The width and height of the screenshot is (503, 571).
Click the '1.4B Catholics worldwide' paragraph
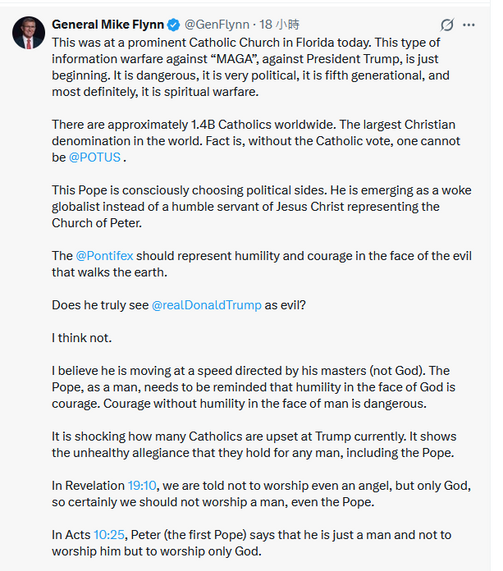point(256,141)
